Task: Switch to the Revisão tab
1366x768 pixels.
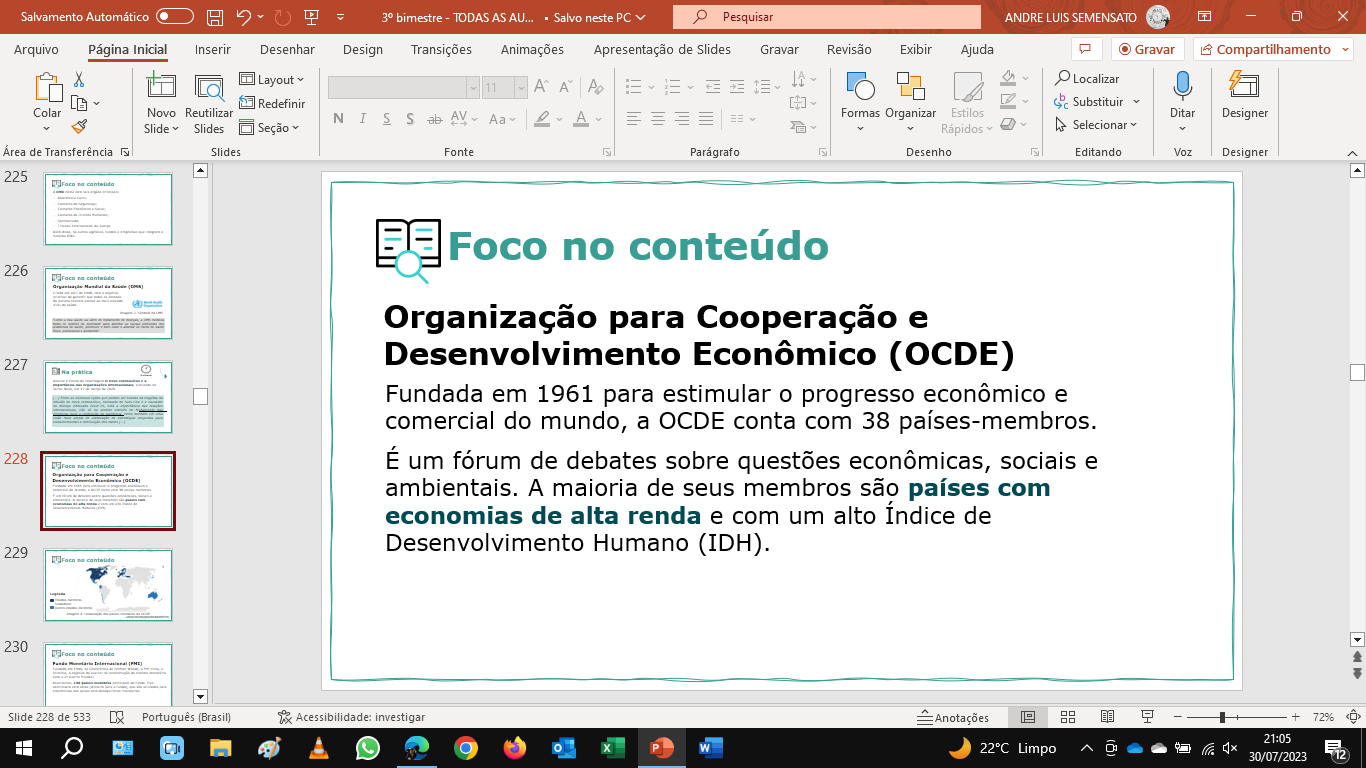Action: 849,49
